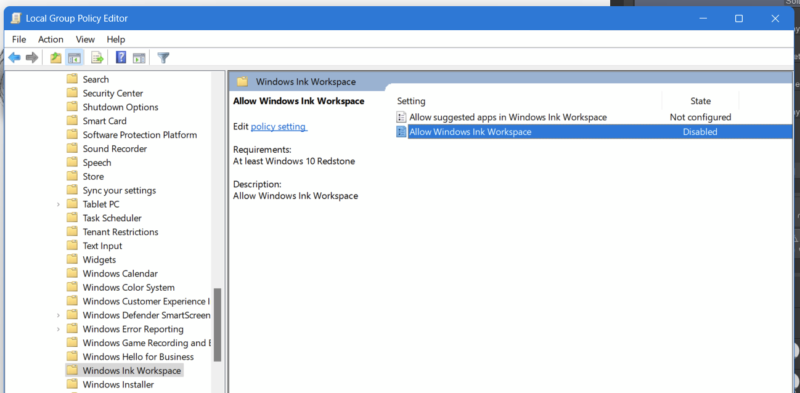Click the Search folder icon in tree
Viewport: 800px width, 393px height.
pos(72,79)
